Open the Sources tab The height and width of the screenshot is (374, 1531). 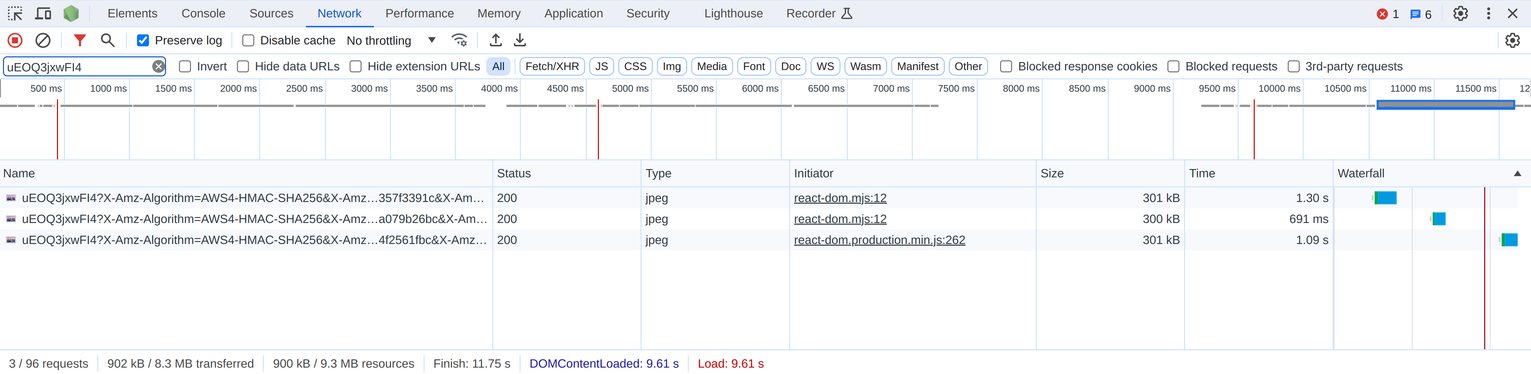271,14
